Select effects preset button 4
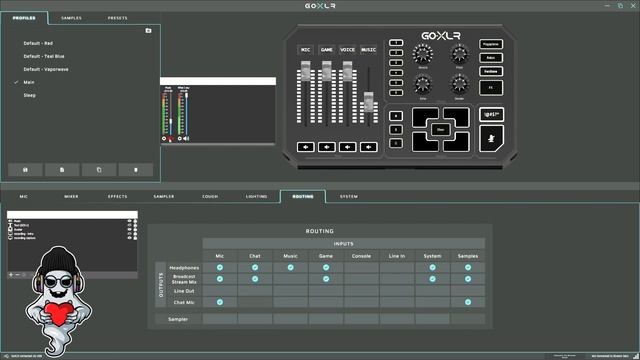The image size is (640, 360). tap(396, 73)
